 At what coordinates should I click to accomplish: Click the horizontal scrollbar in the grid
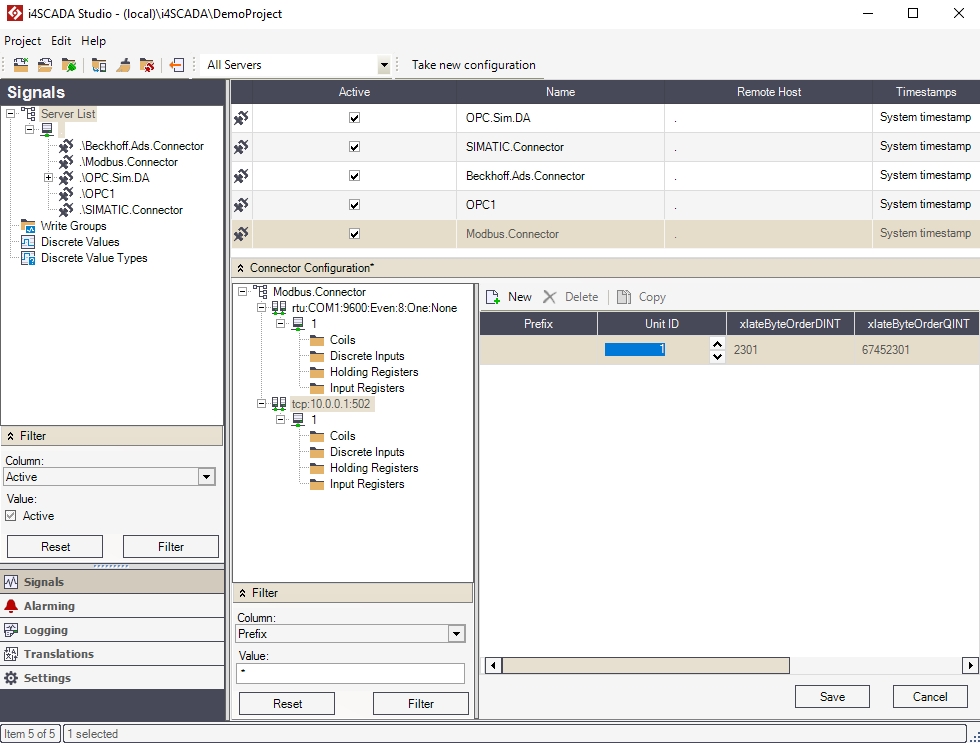click(646, 666)
